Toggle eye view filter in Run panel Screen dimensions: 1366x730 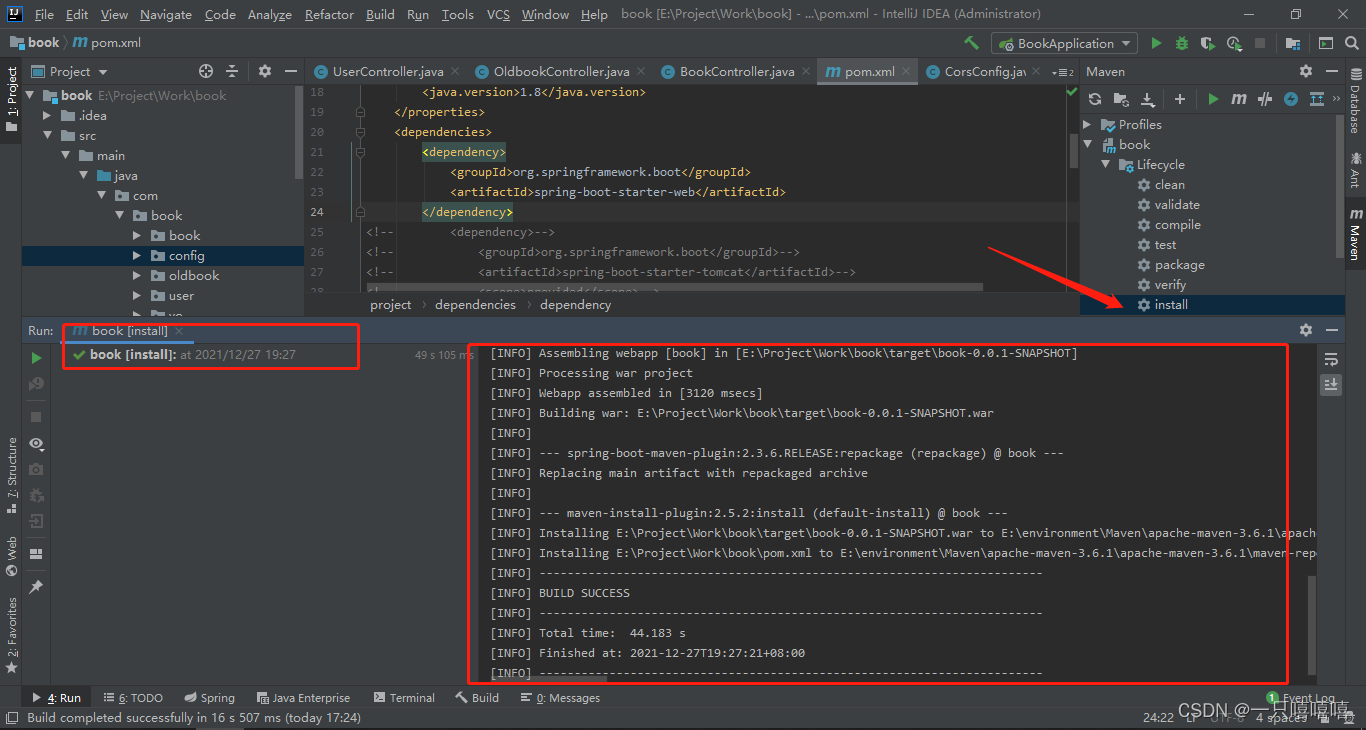tap(36, 443)
